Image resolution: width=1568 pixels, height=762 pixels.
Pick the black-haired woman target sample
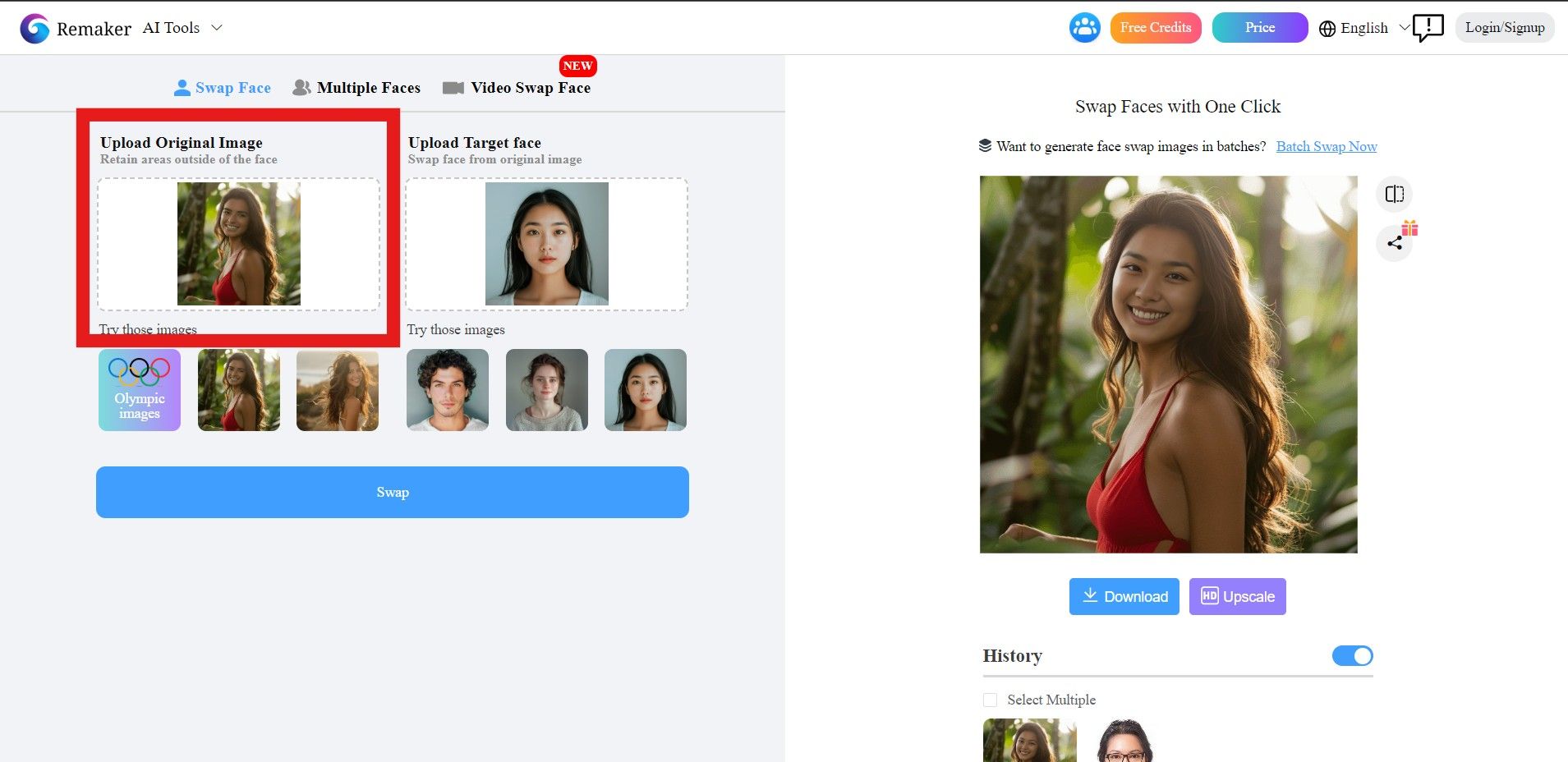tap(646, 390)
